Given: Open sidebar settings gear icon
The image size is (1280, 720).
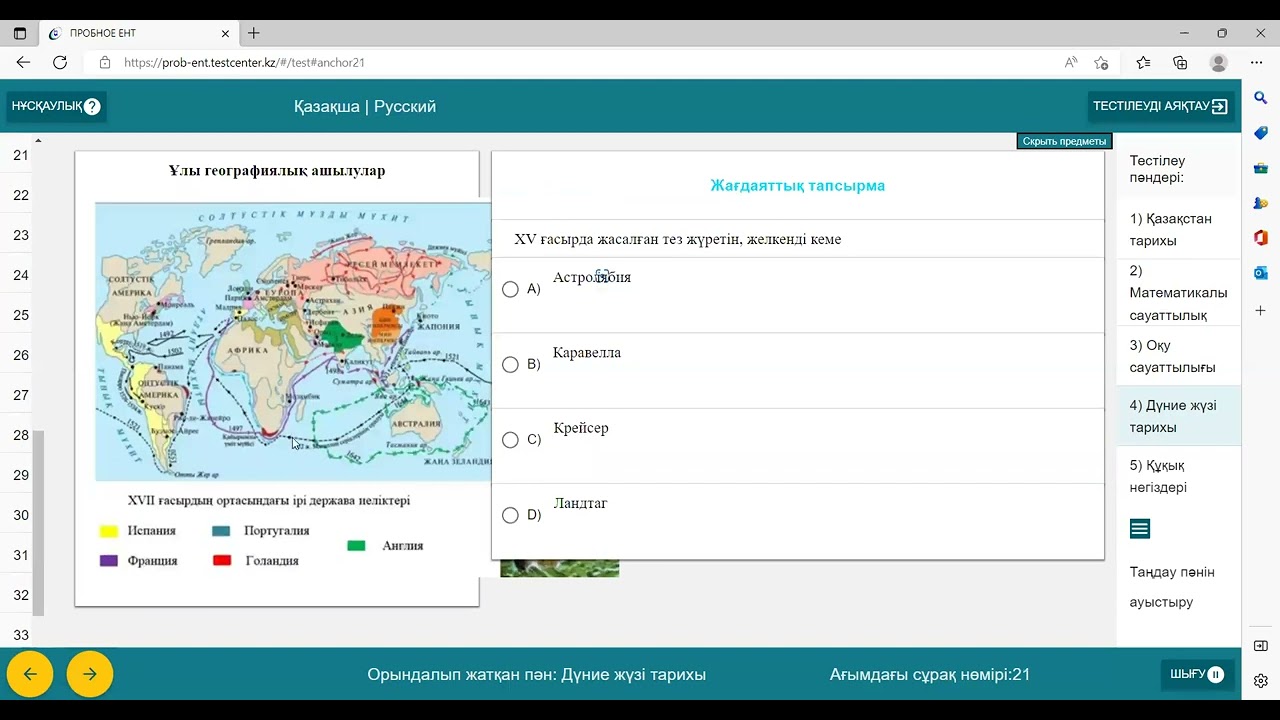Looking at the screenshot, I should (1260, 681).
